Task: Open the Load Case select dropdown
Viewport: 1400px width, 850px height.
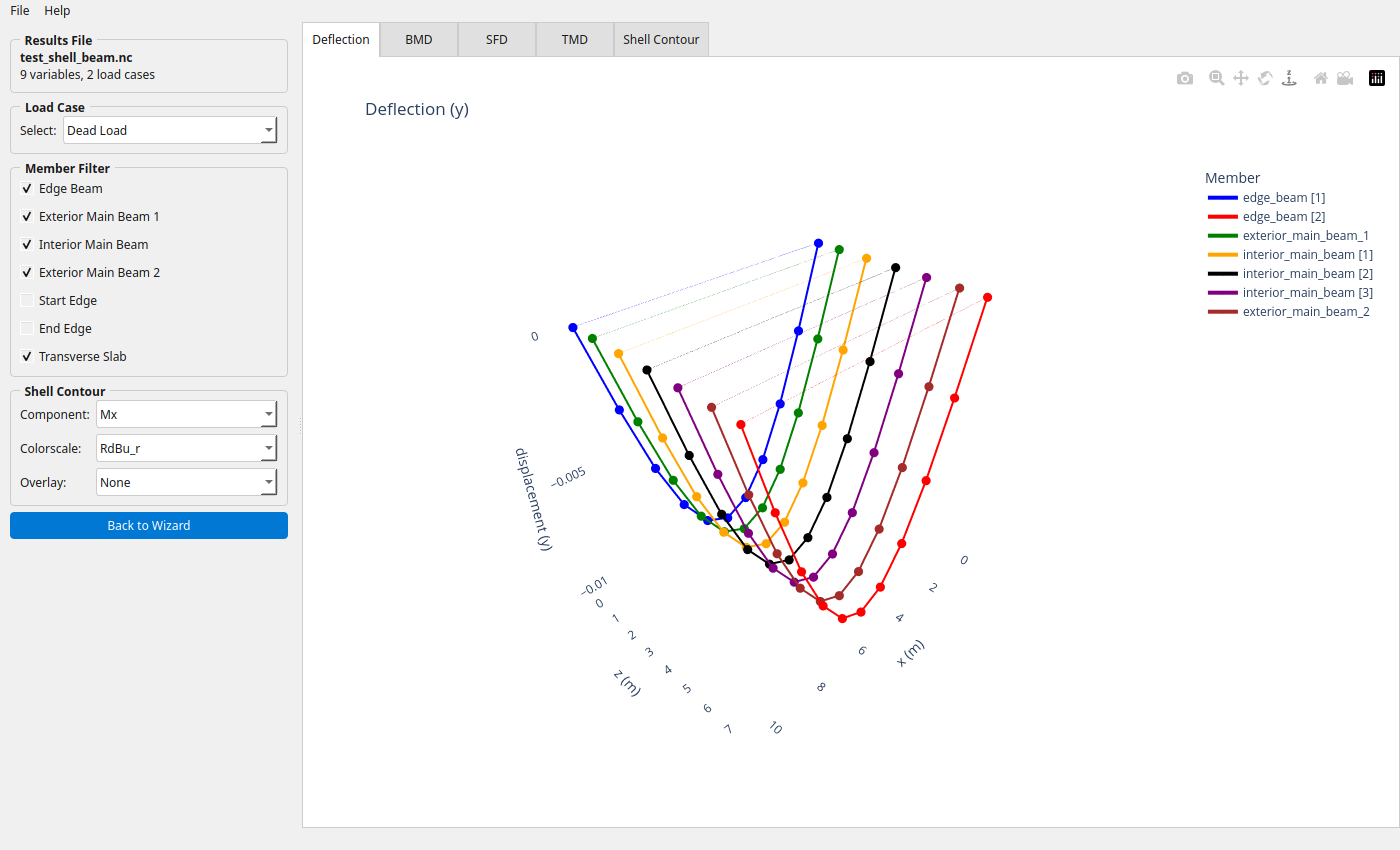Action: (169, 131)
